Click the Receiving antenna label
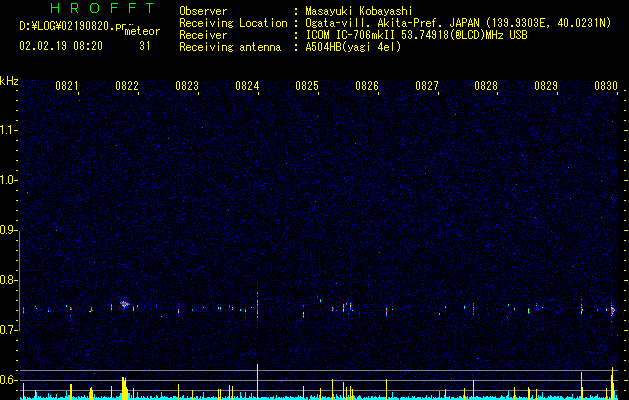The width and height of the screenshot is (629, 400). 230,47
